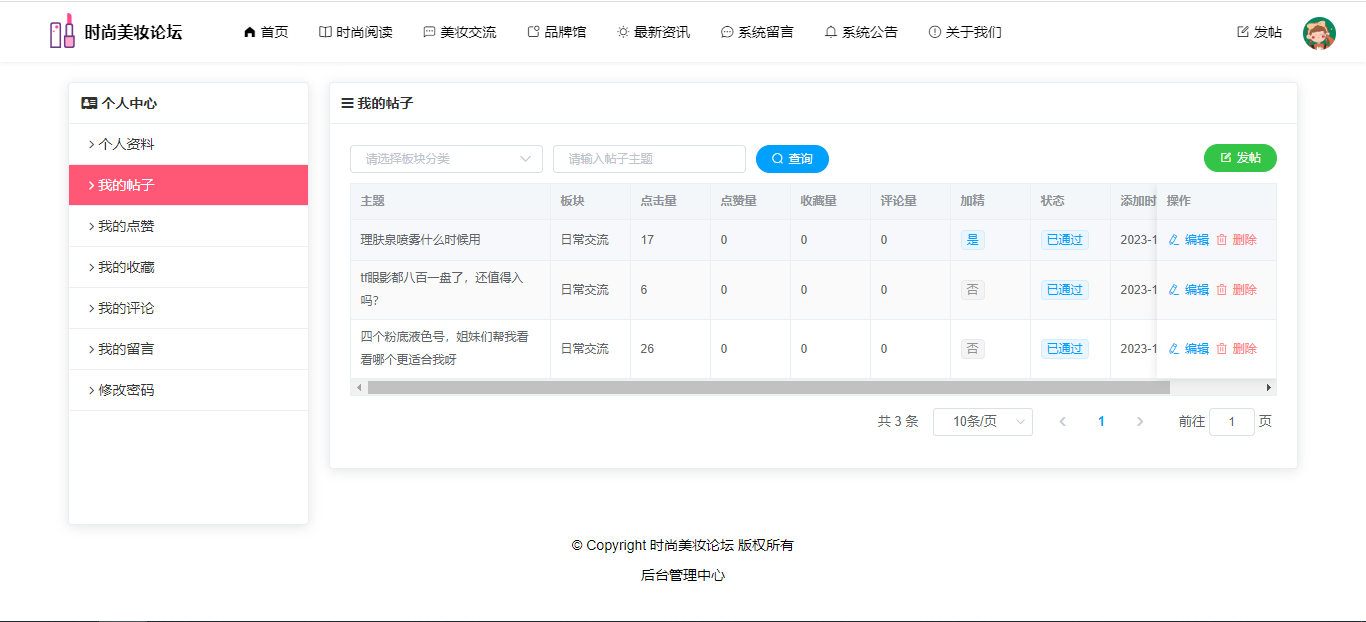Click trash icon for 四个粉底液色号 post
This screenshot has height=622, width=1366.
click(1221, 349)
